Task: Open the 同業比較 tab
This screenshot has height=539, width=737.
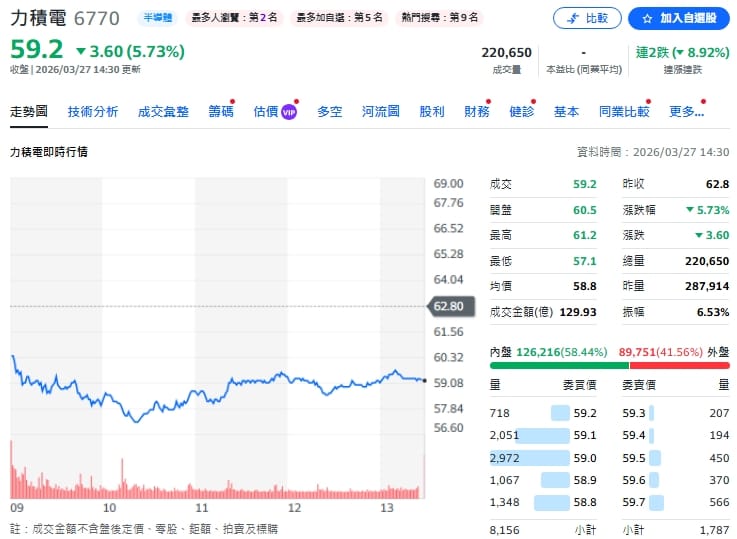Action: tap(624, 112)
